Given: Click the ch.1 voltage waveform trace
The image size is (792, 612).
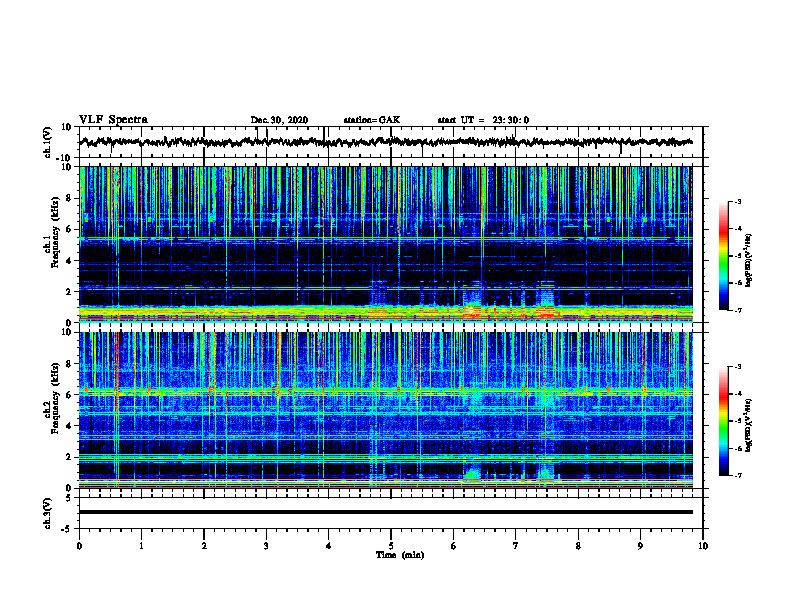Looking at the screenshot, I should coord(386,142).
